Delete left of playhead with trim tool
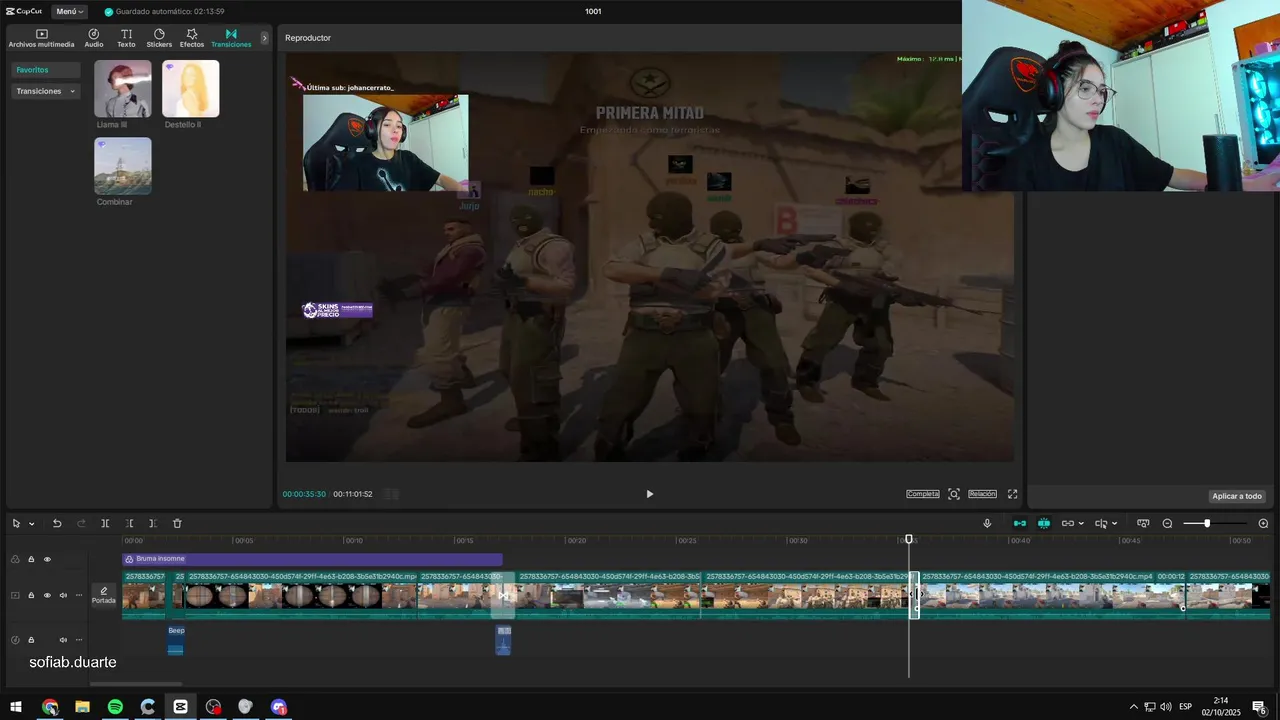Image resolution: width=1280 pixels, height=720 pixels. pyautogui.click(x=129, y=524)
